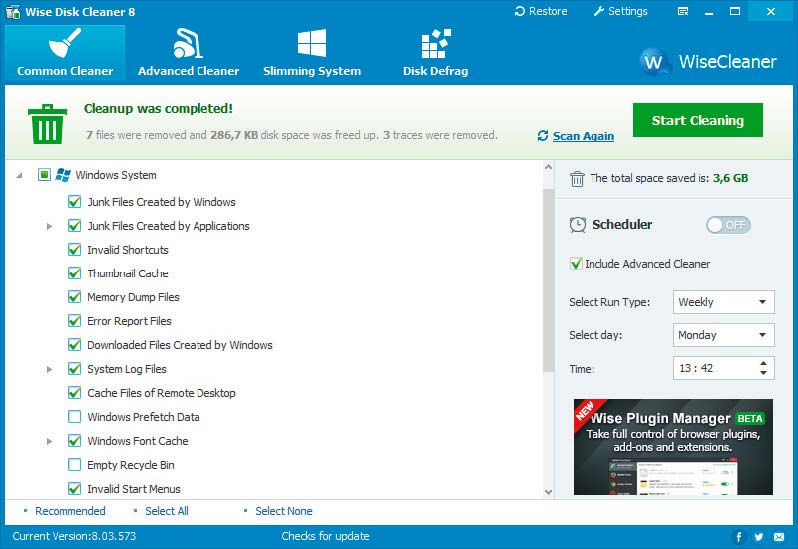The image size is (798, 549).
Task: Expand the System Log Files node
Action: [49, 369]
